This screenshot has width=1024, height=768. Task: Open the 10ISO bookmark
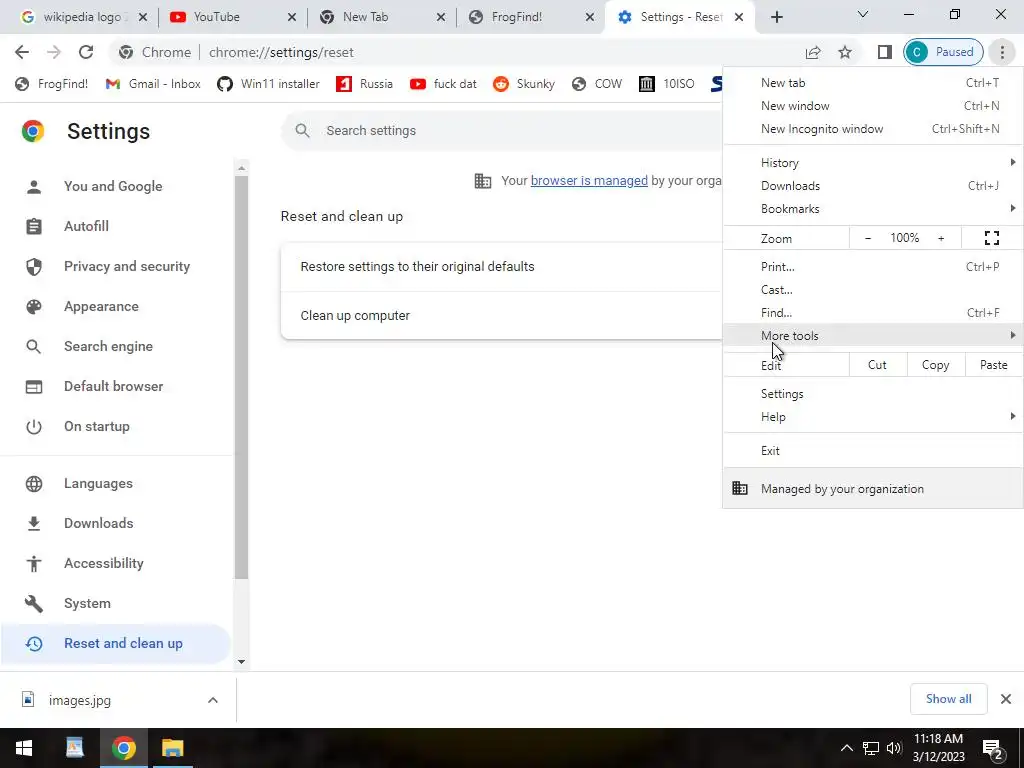coord(667,84)
